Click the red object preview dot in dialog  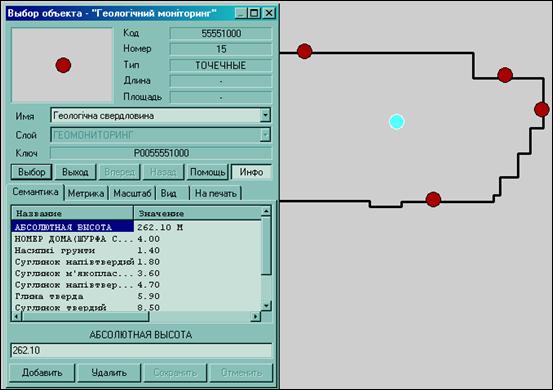(63, 65)
